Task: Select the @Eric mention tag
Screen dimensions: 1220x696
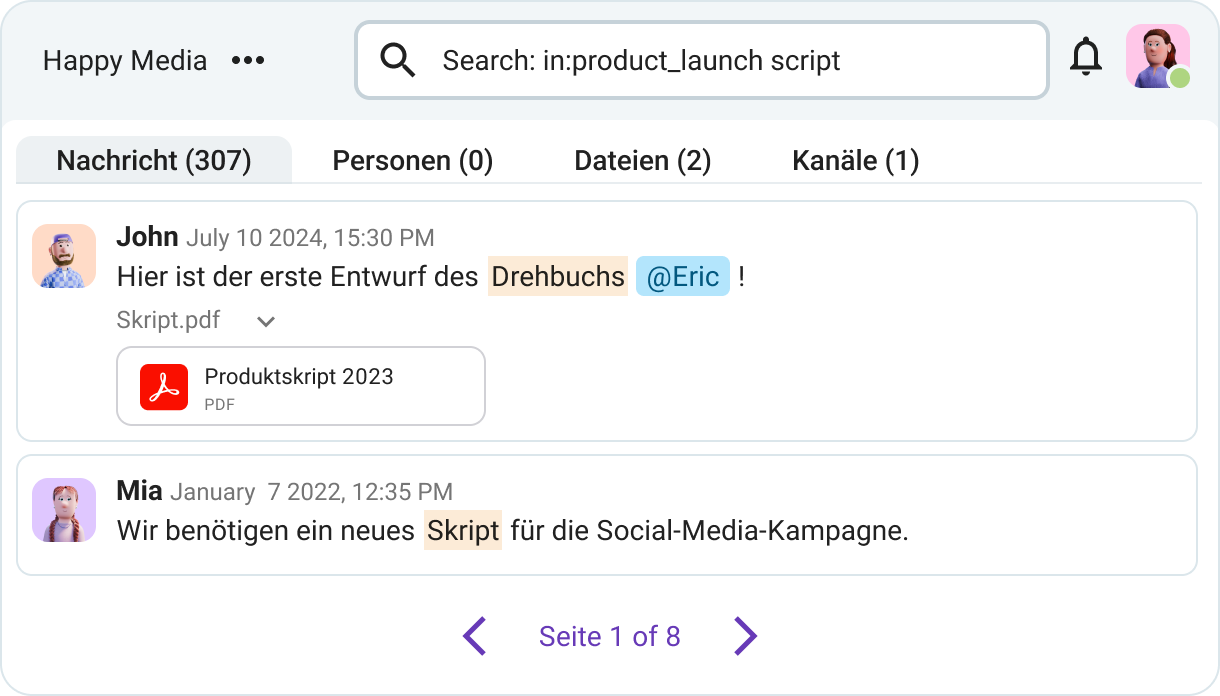Action: point(682,276)
